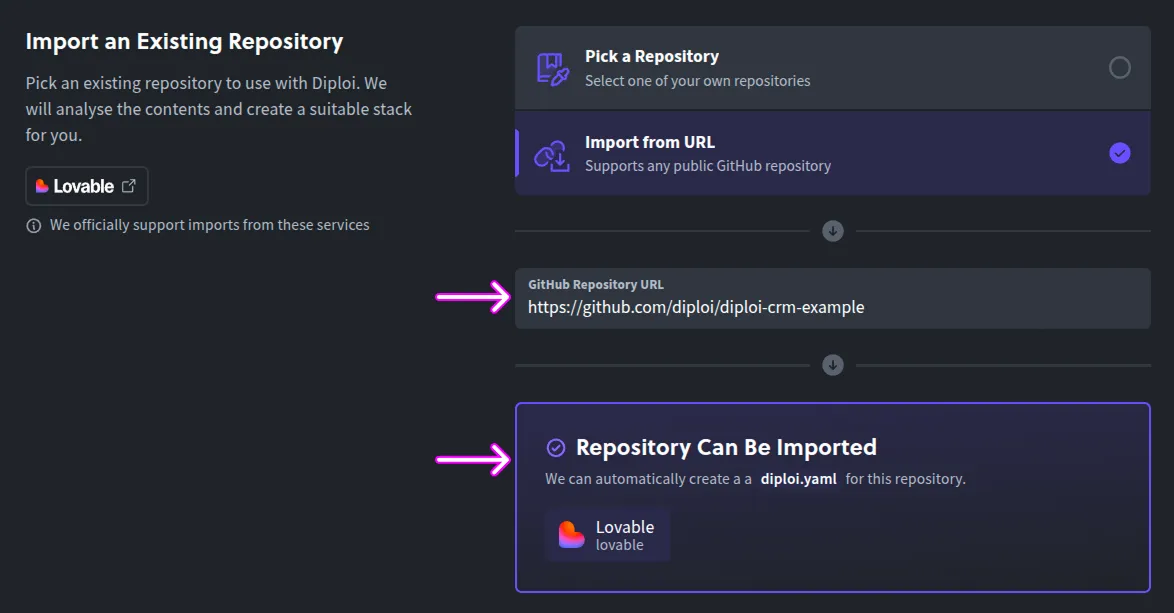This screenshot has width=1174, height=613.
Task: Toggle the checked Import from URL radio
Action: pyautogui.click(x=1120, y=153)
